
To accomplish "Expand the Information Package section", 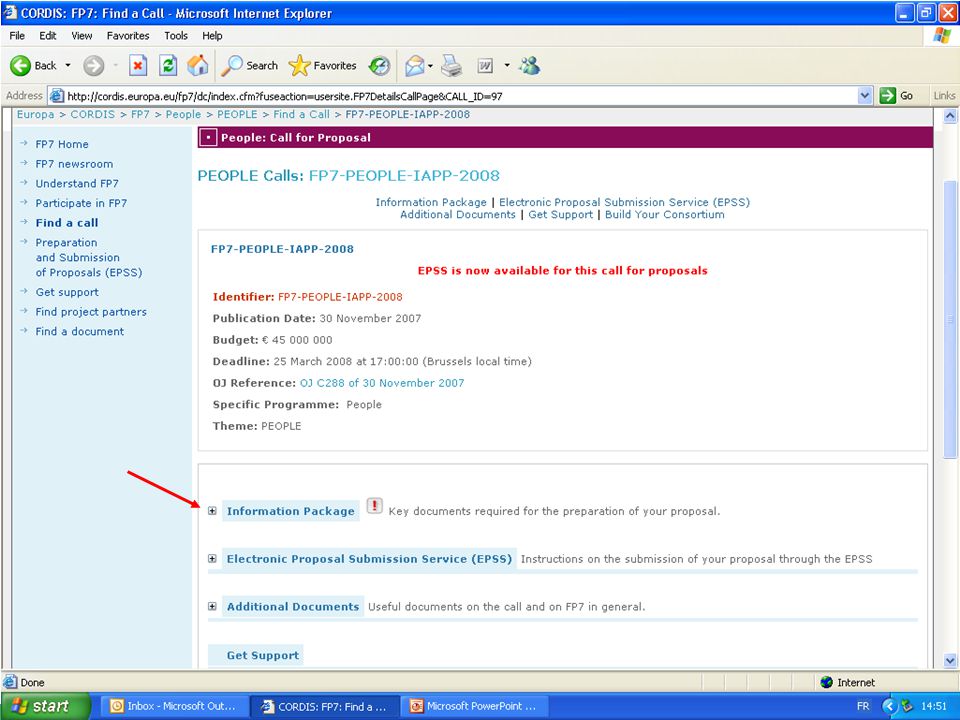I will 212,511.
